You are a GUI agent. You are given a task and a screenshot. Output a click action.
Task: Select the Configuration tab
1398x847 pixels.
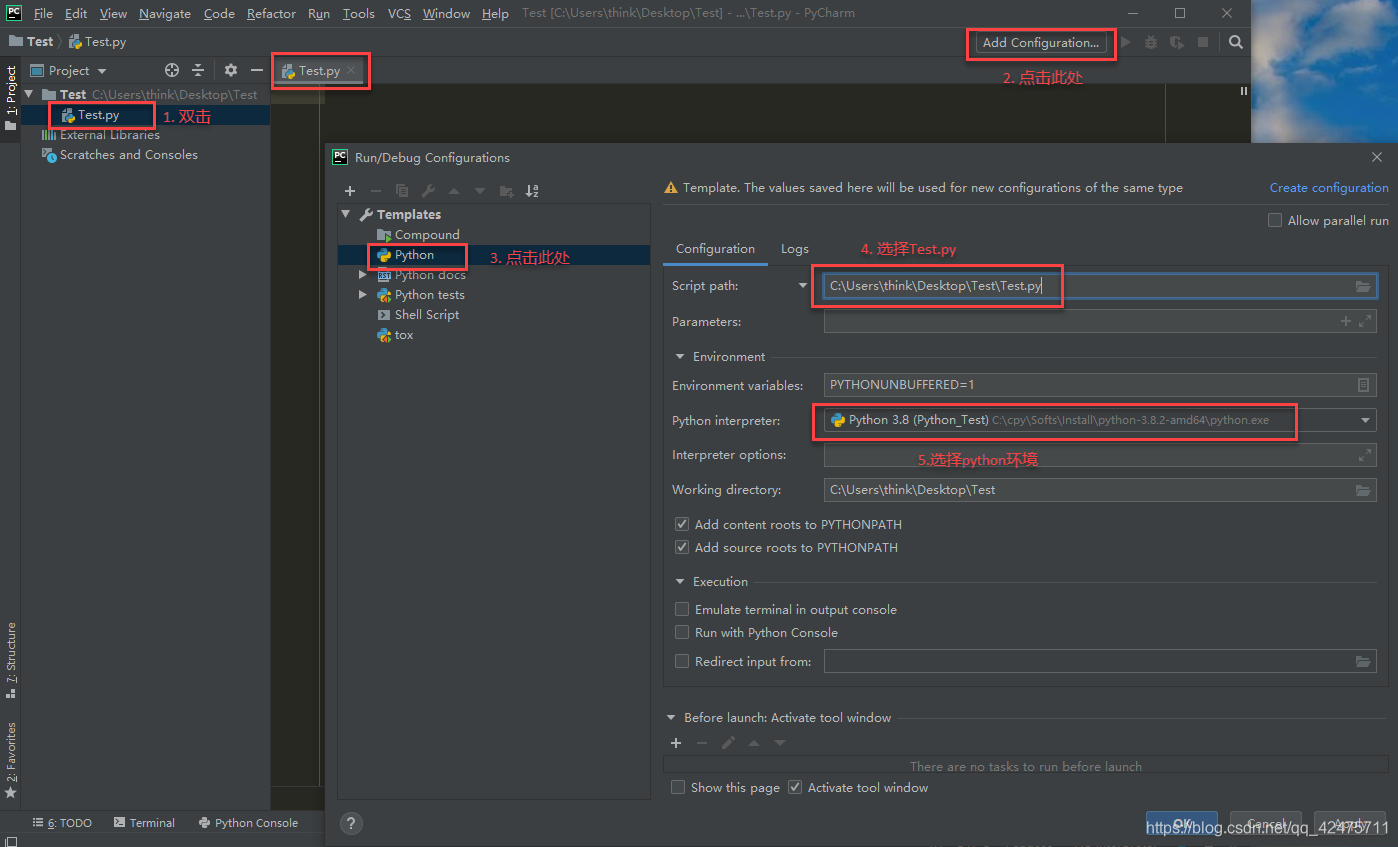715,249
